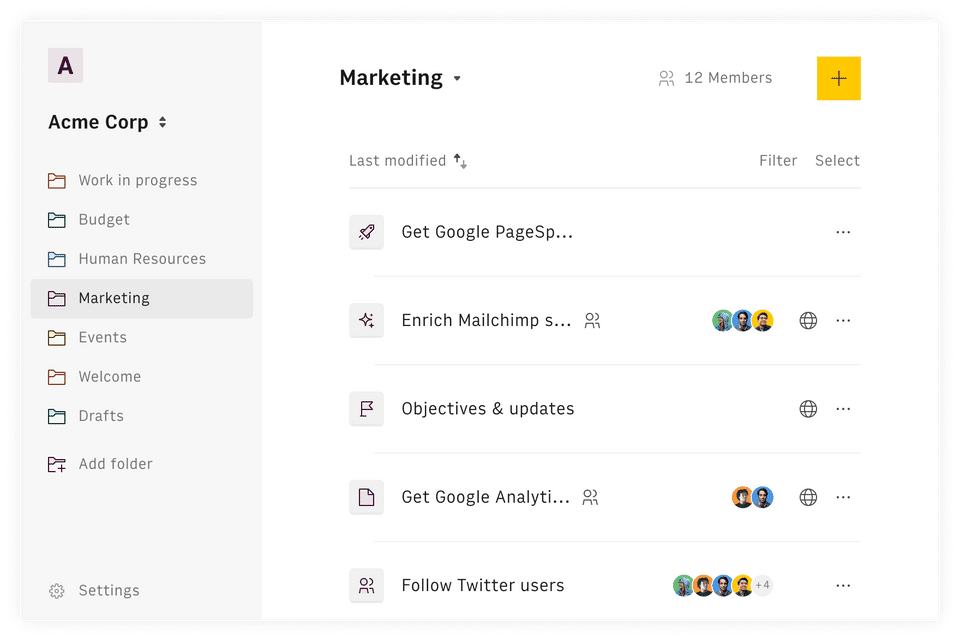This screenshot has width=960, height=640.
Task: Select the Work in progress folder
Action: tap(137, 181)
